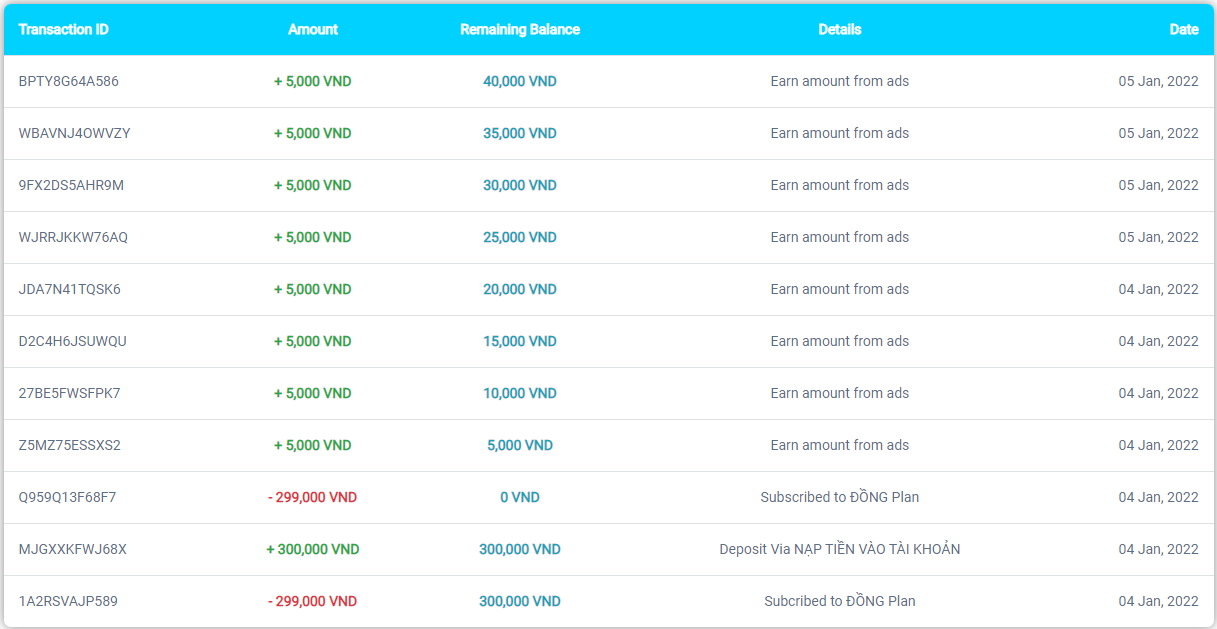Click the Remaining Balance column header
This screenshot has height=629, width=1217.
coord(520,30)
